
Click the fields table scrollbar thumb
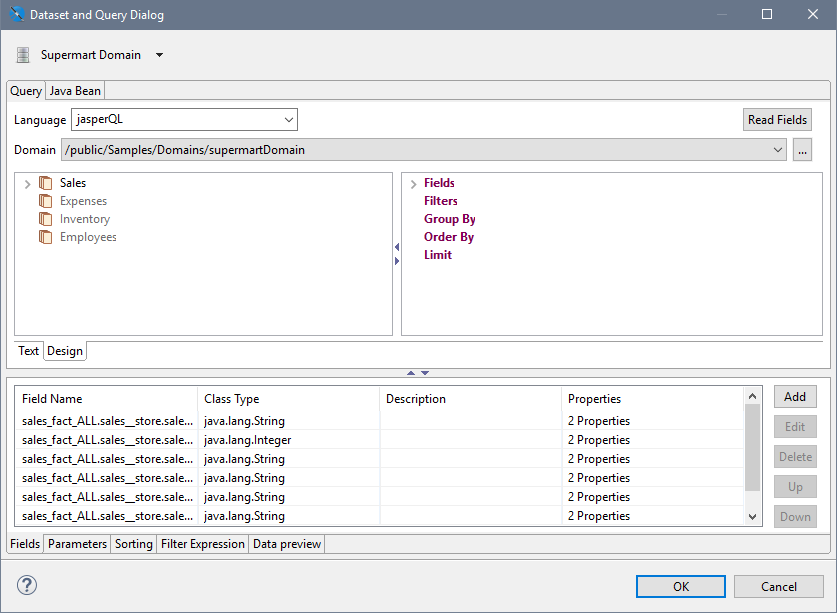[x=752, y=447]
